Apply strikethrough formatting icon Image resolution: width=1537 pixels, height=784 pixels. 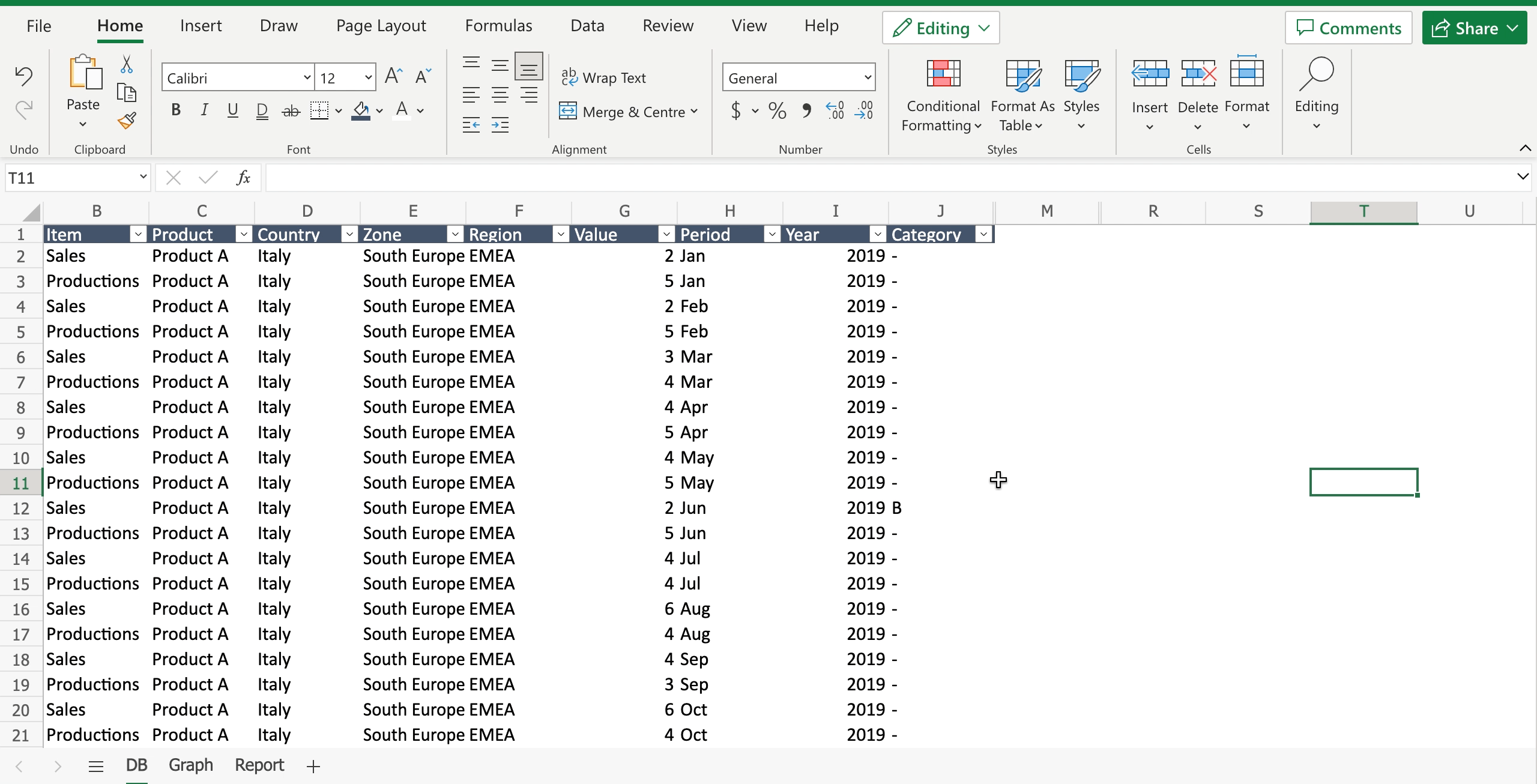[291, 111]
